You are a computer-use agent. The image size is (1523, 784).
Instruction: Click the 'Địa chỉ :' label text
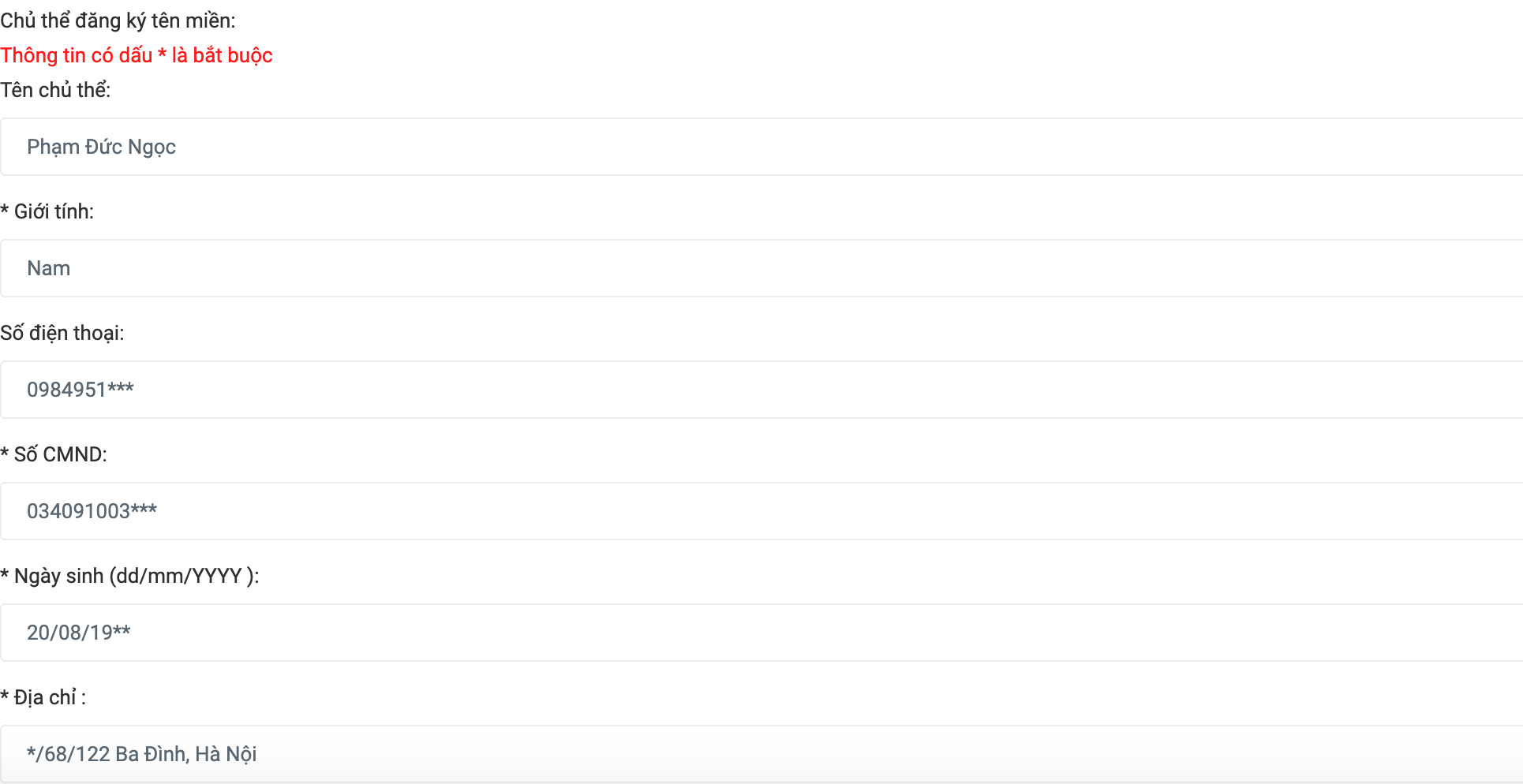pyautogui.click(x=50, y=697)
